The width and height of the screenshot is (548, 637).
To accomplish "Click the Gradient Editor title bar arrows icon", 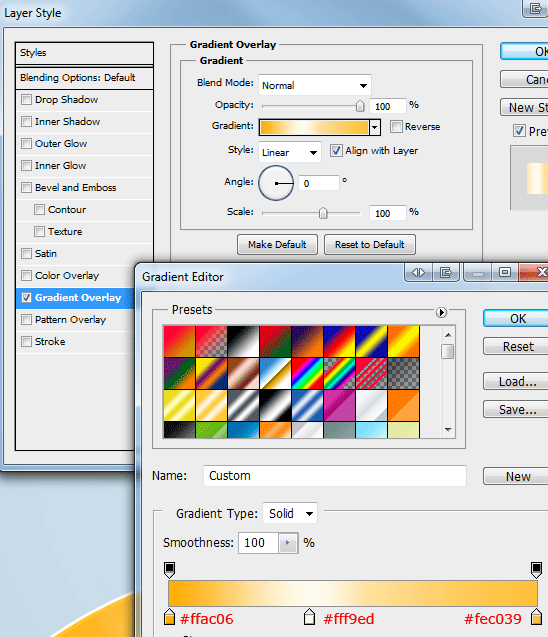I will tap(418, 272).
